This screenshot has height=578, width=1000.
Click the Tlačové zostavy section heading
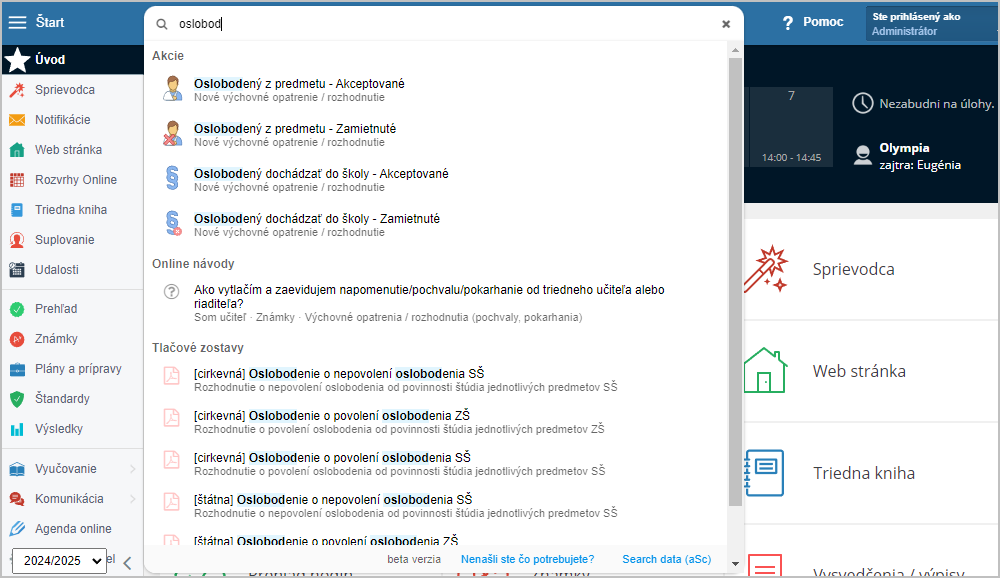[x=198, y=348]
